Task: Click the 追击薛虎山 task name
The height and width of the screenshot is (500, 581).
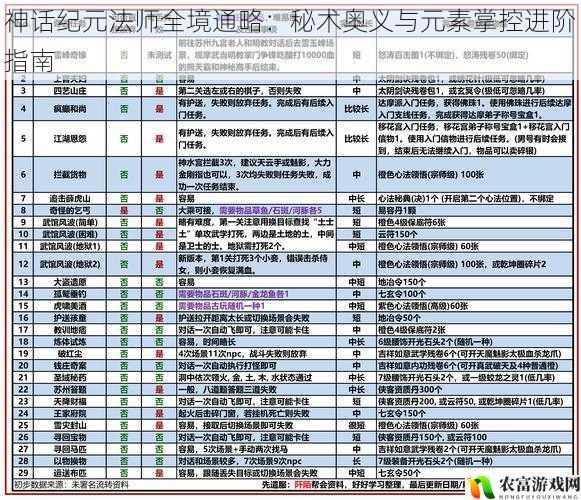Action: (70, 199)
